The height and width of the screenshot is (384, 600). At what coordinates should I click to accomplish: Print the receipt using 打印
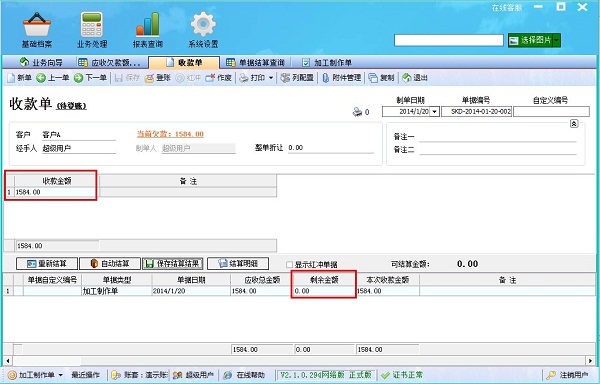click(x=252, y=78)
